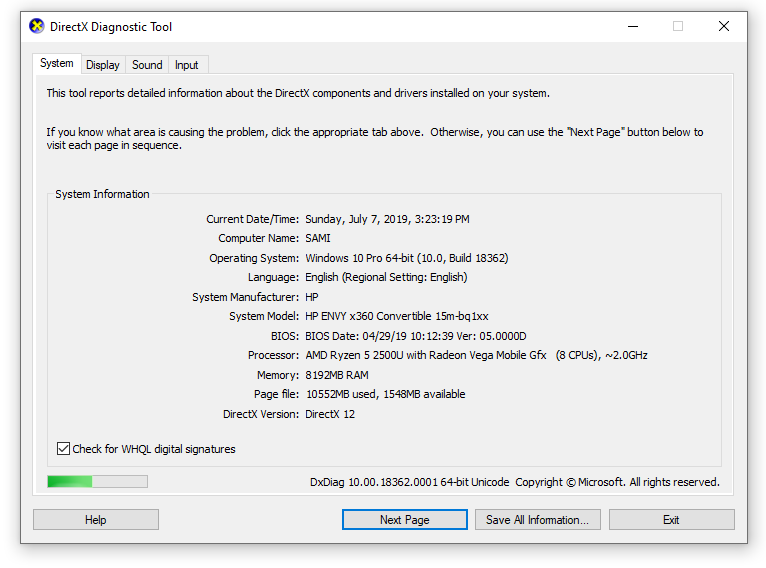Close the DirectX Diagnostic Tool window

click(724, 26)
